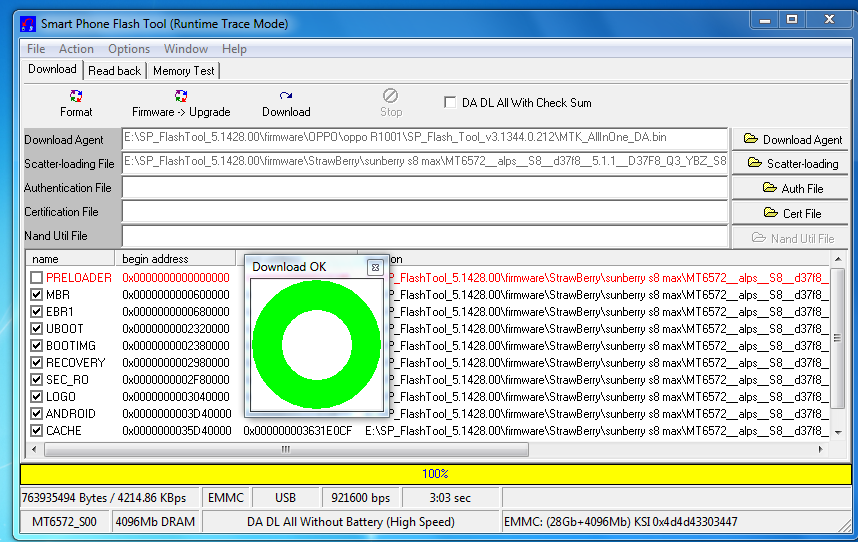Click the Download Agent path field
This screenshot has height=542, width=858.
click(x=425, y=138)
